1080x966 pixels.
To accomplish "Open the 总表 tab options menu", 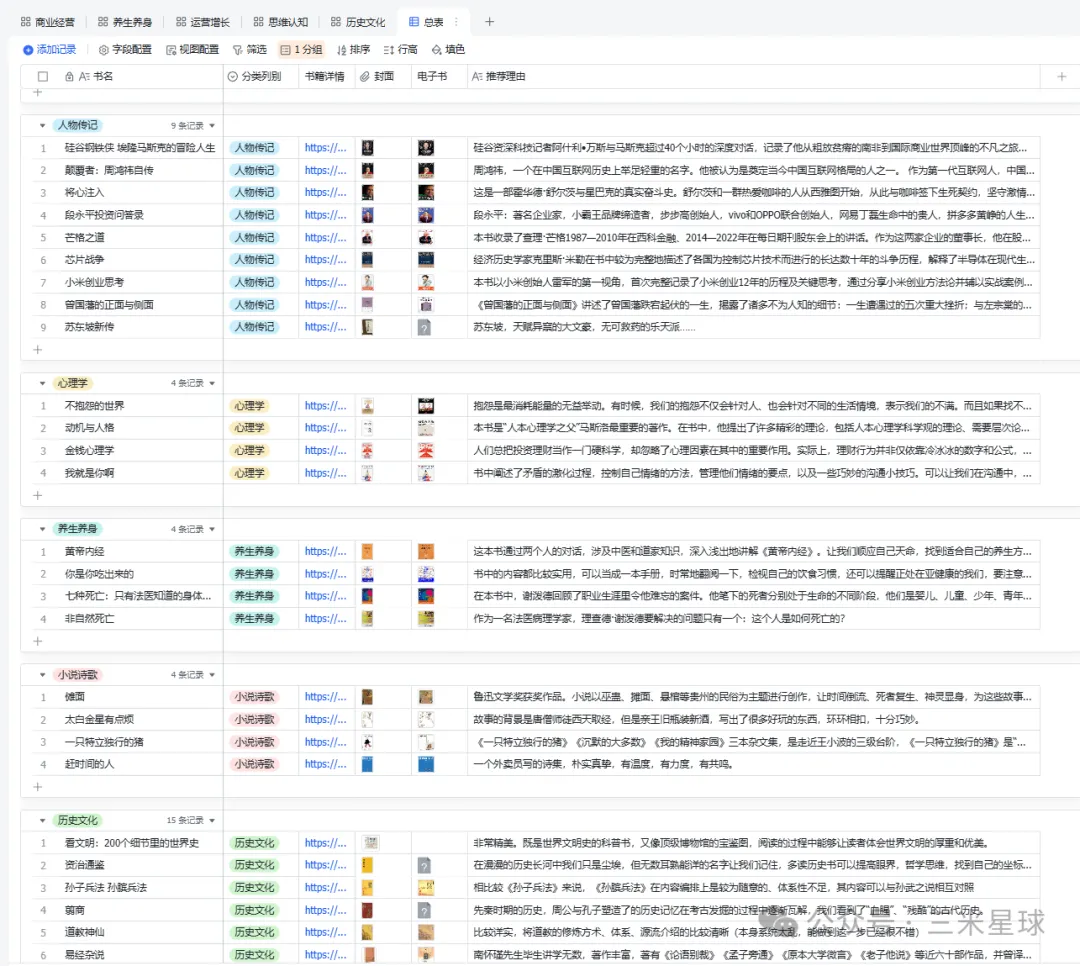I will 457,21.
